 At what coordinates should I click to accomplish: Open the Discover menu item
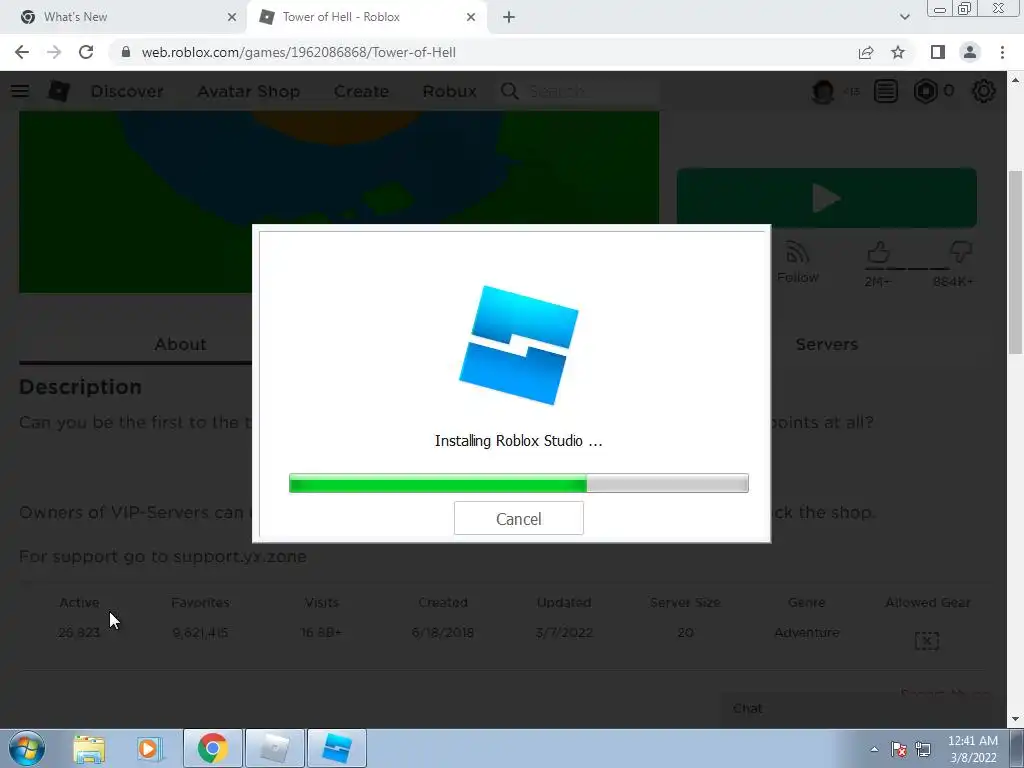coord(127,91)
